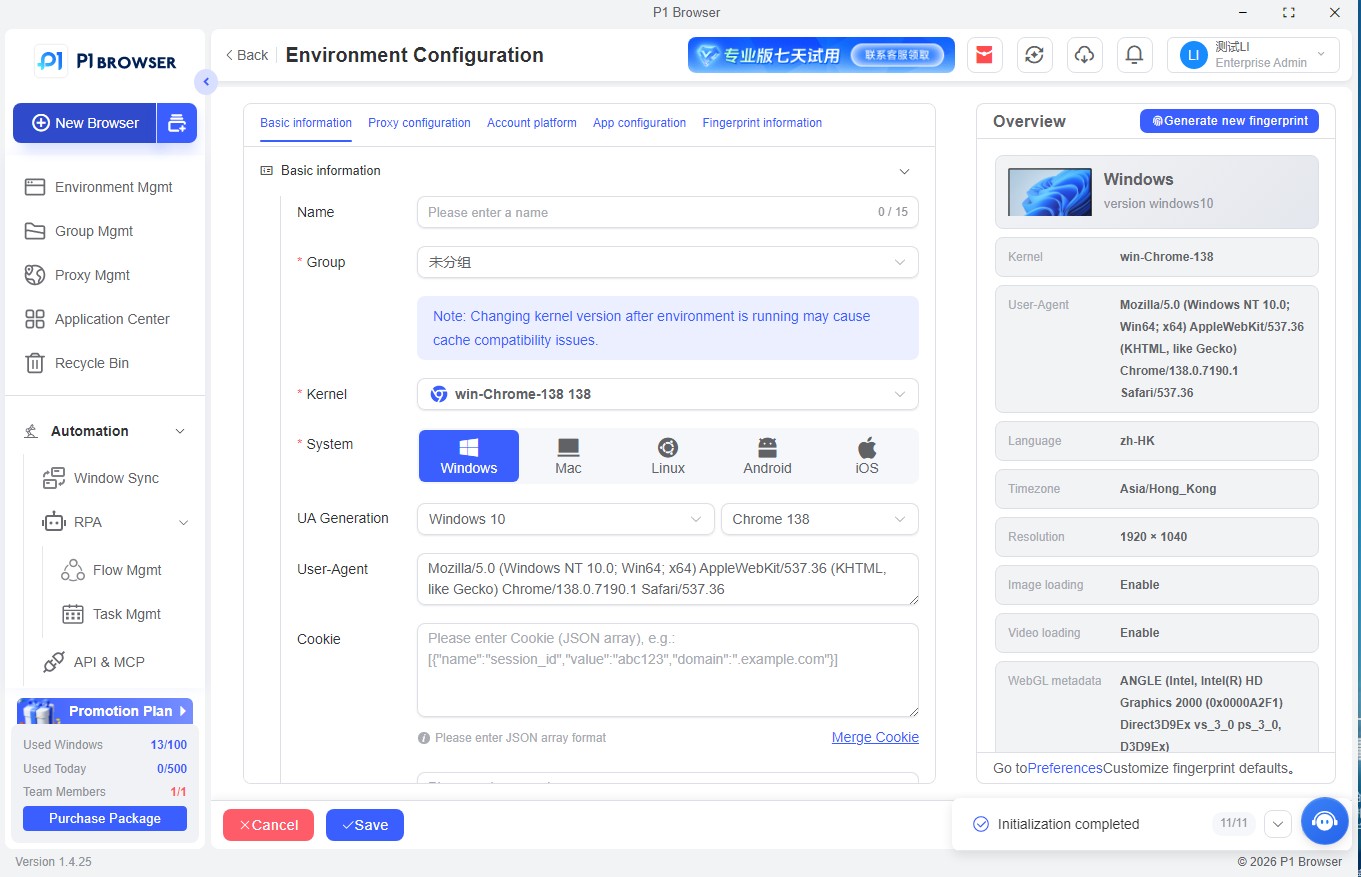Select Mac system option
This screenshot has height=877, width=1361.
pyautogui.click(x=568, y=456)
